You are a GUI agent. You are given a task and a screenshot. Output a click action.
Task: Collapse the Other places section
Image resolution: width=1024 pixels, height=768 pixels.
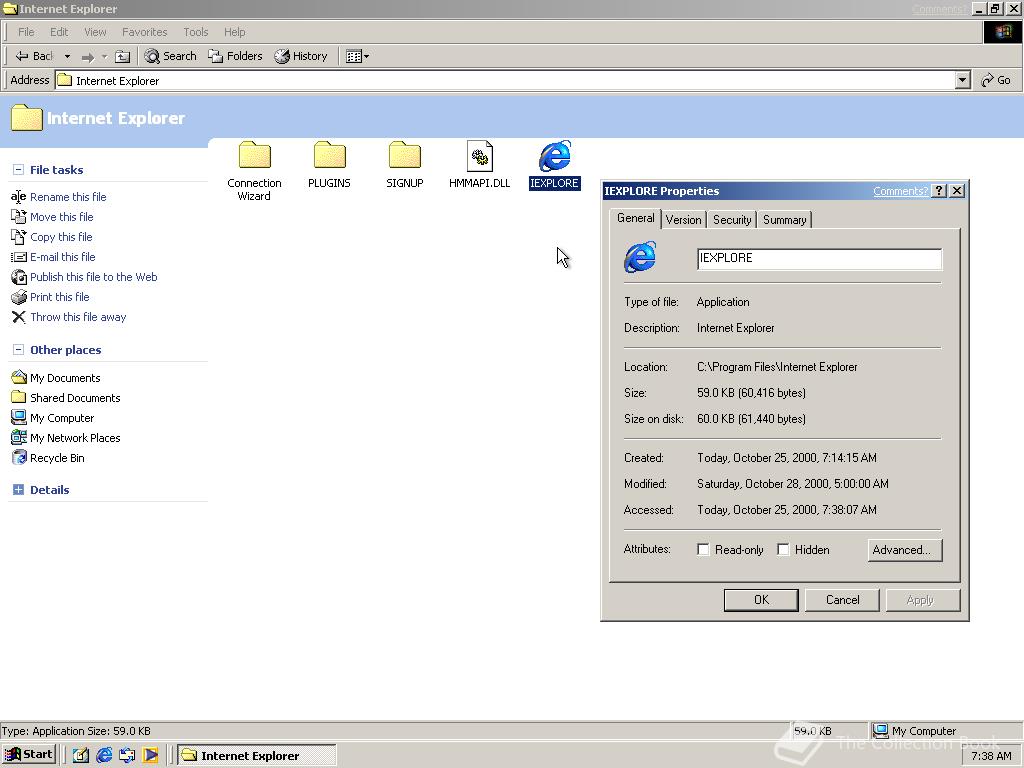(x=18, y=350)
